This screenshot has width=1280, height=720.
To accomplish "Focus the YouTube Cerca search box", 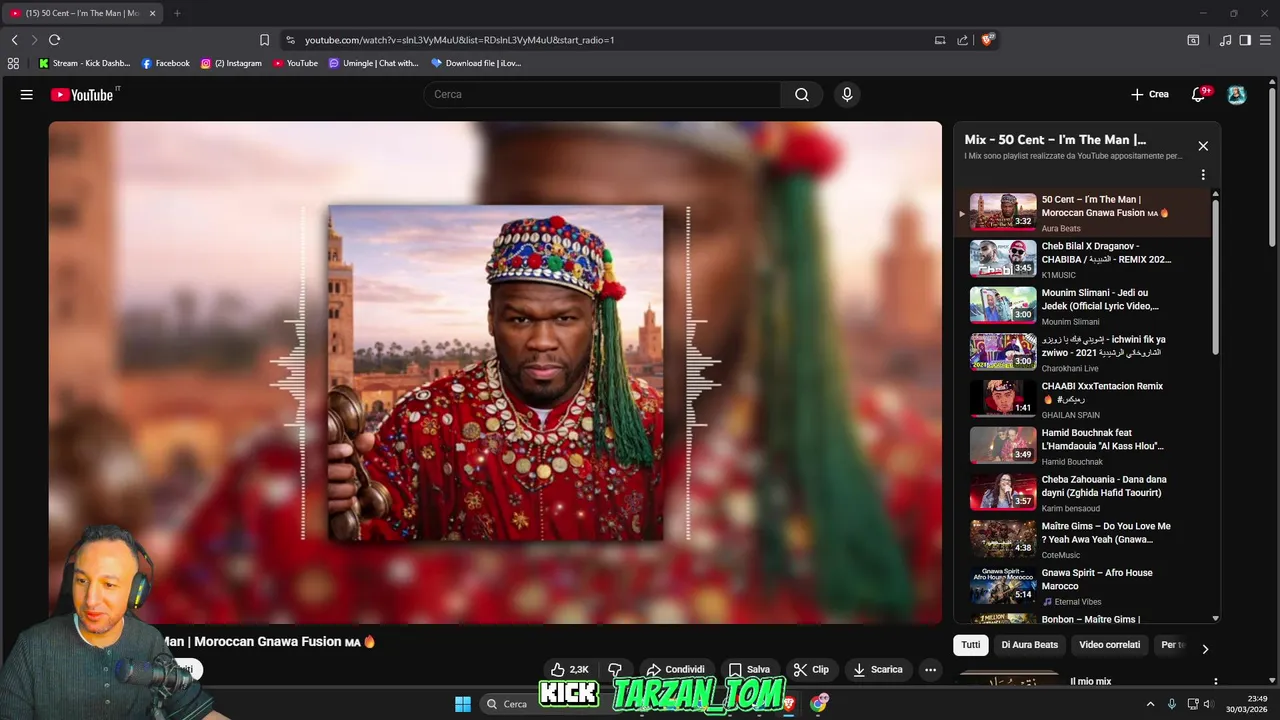I will (x=602, y=95).
